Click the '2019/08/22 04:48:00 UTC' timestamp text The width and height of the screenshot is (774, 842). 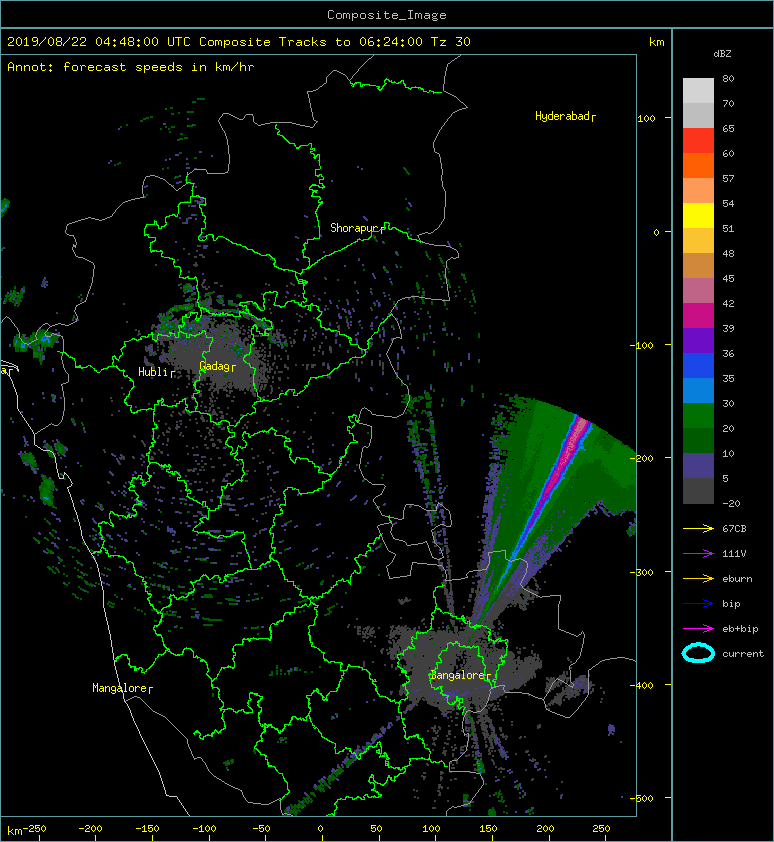[x=99, y=42]
